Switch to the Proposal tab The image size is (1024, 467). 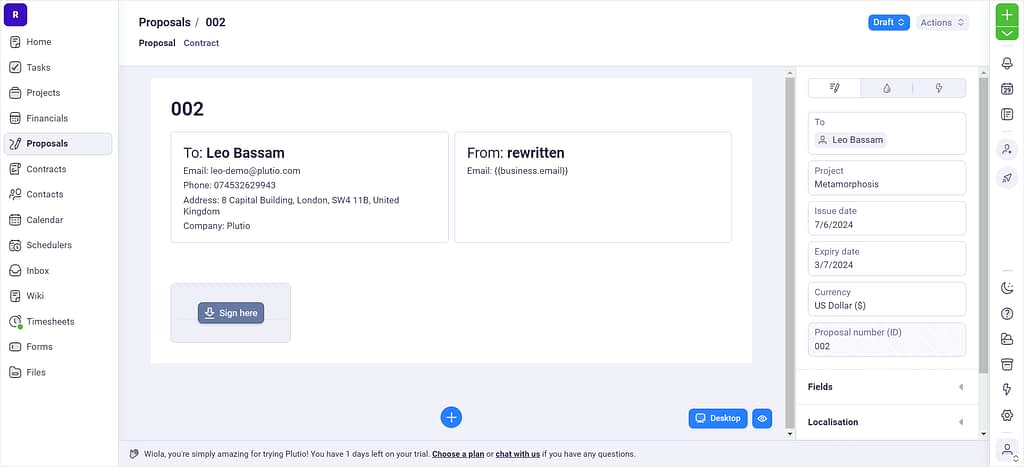coord(157,43)
